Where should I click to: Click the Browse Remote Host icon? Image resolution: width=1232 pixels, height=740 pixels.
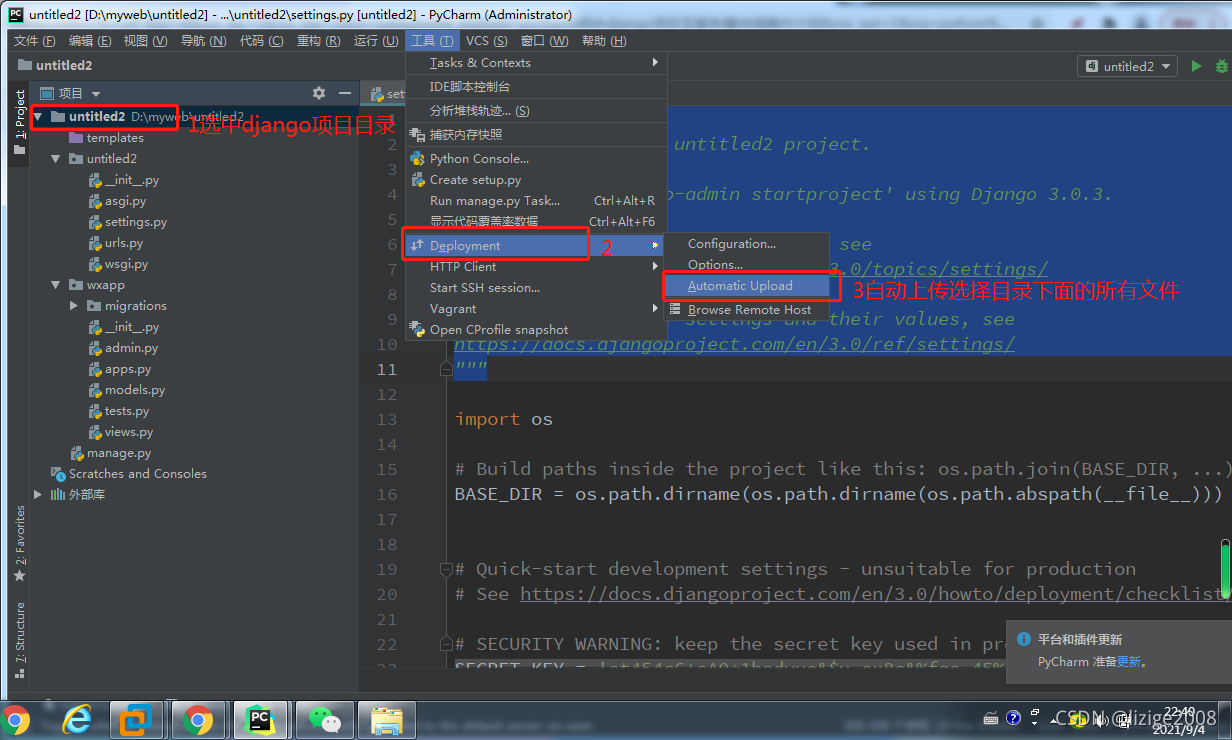tap(676, 310)
